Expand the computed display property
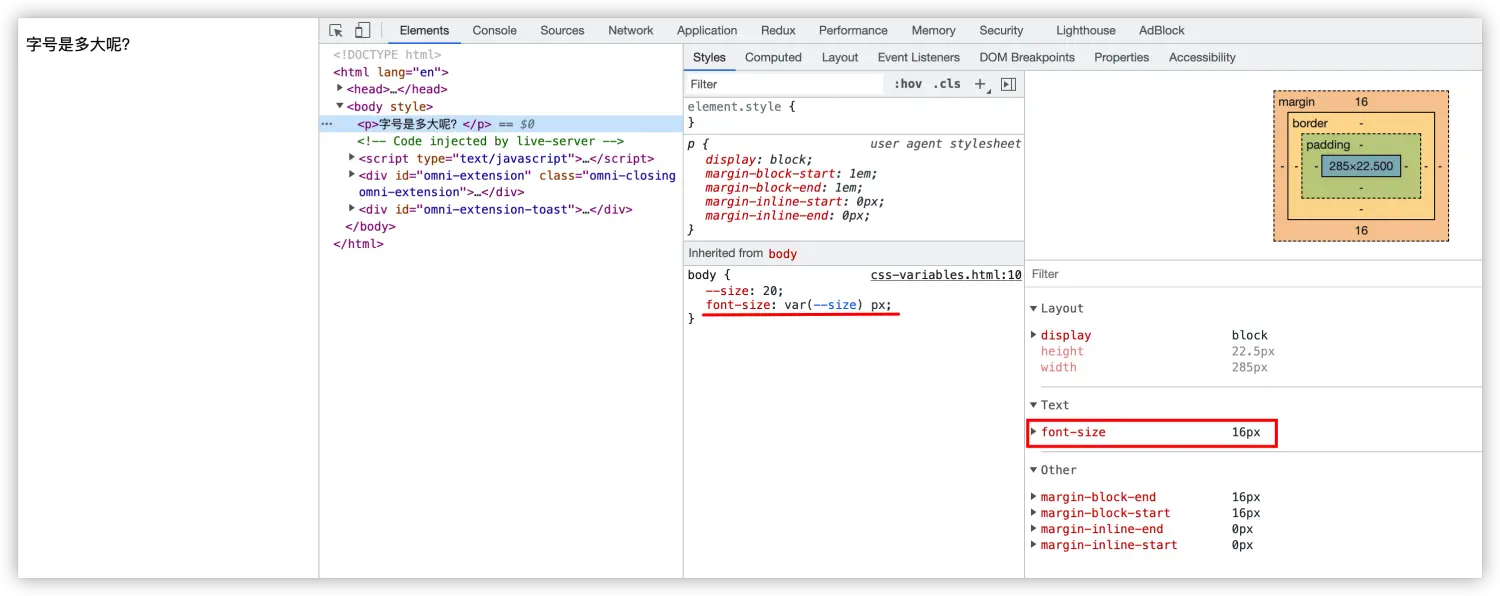This screenshot has width=1500, height=596. pos(1034,335)
